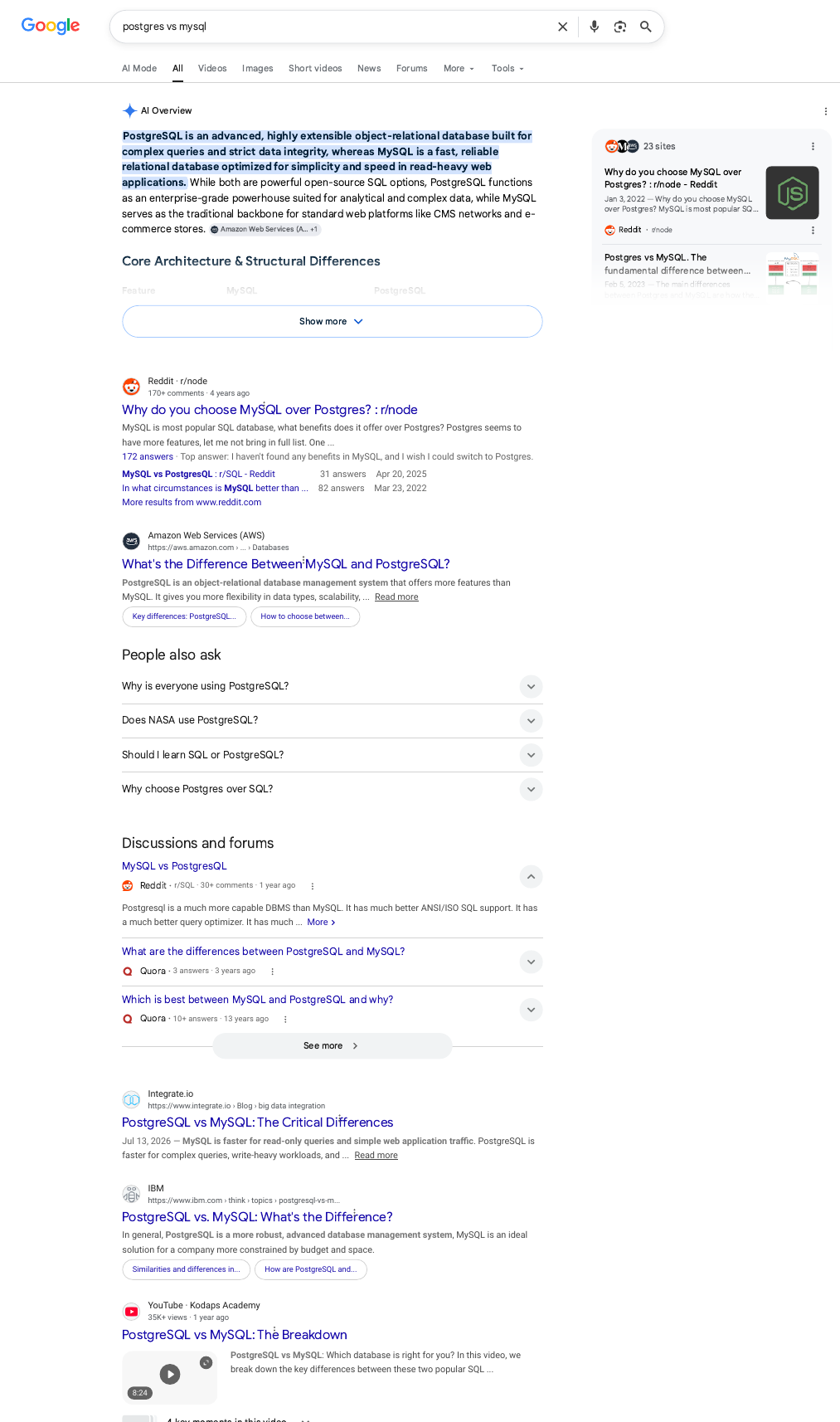The image size is (840, 1422).
Task: Open 'Why do you choose MySQL over Postgres?' result
Action: click(269, 410)
